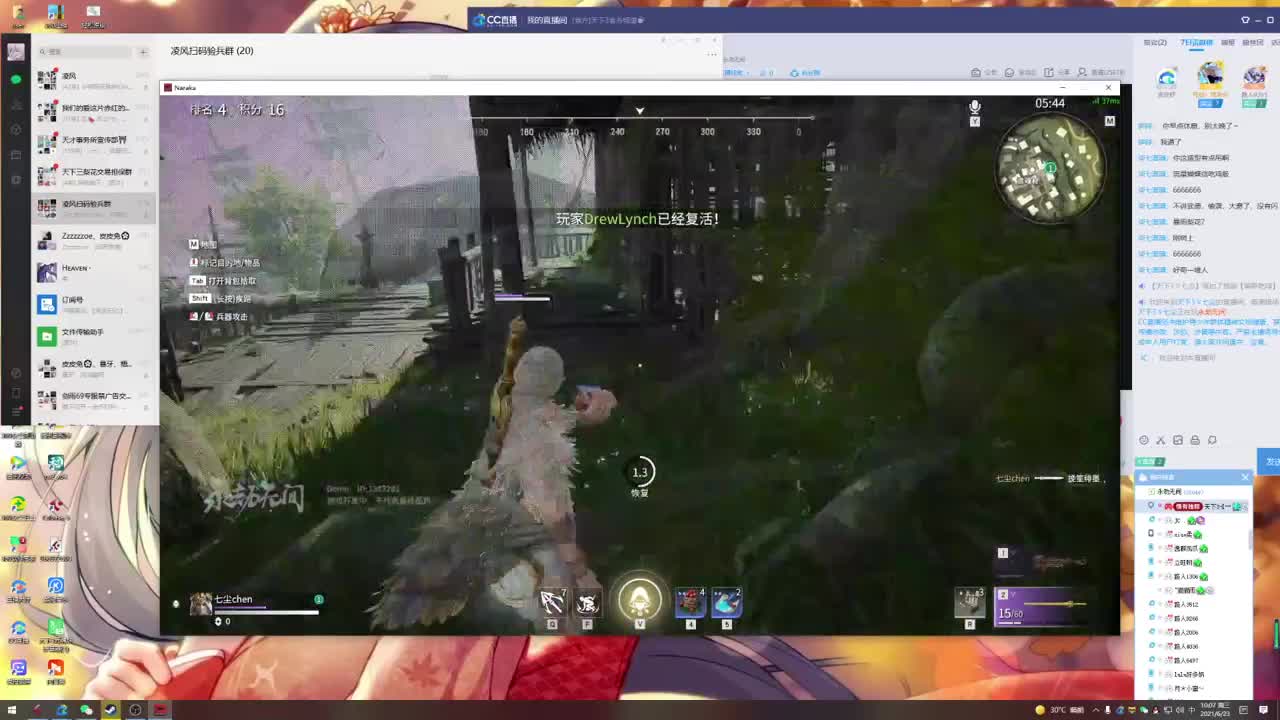Select the 凌风扫码验兵群 conversation
The height and width of the screenshot is (720, 1280).
tap(95, 208)
